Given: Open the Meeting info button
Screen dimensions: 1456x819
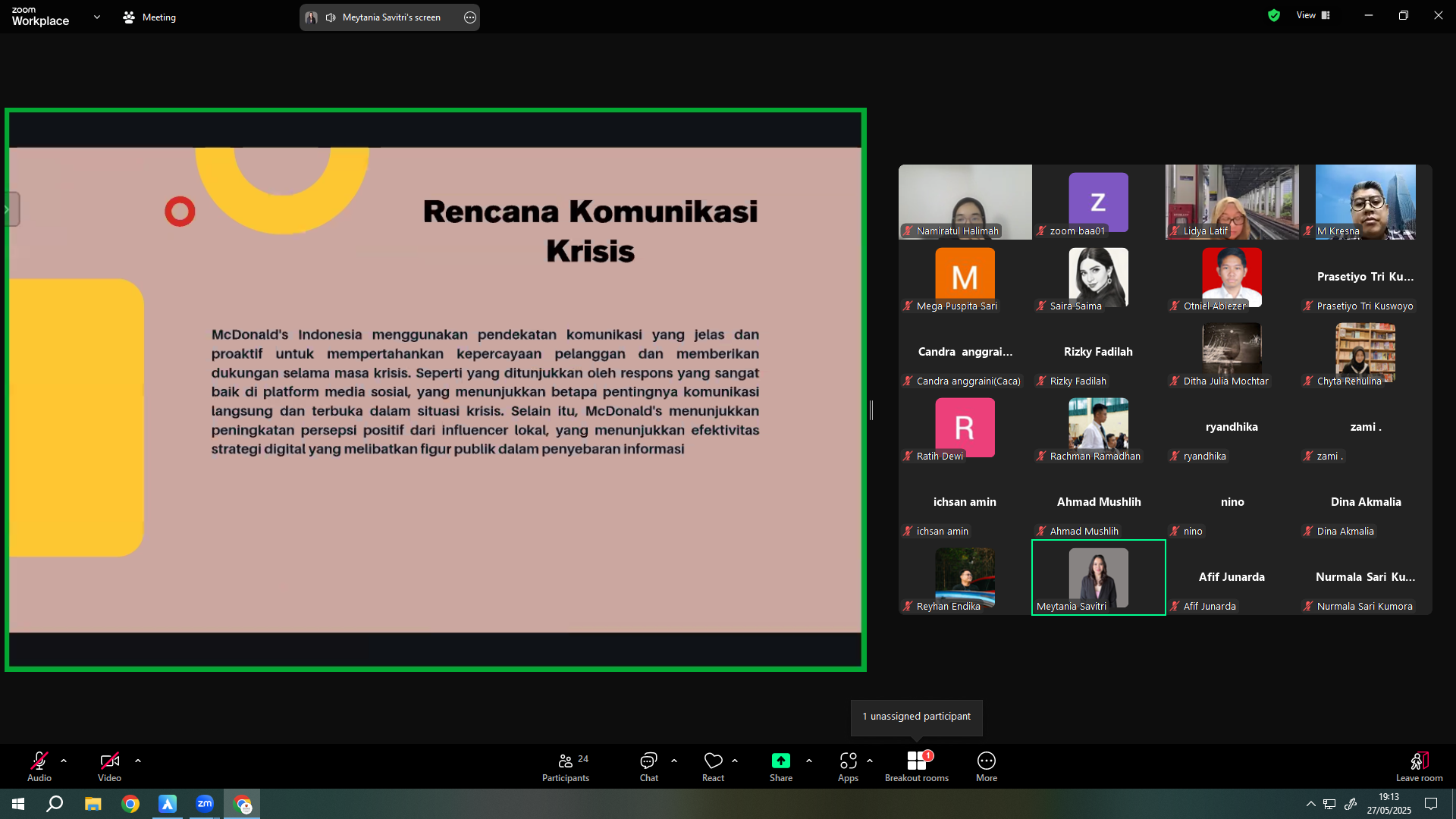Looking at the screenshot, I should (149, 17).
